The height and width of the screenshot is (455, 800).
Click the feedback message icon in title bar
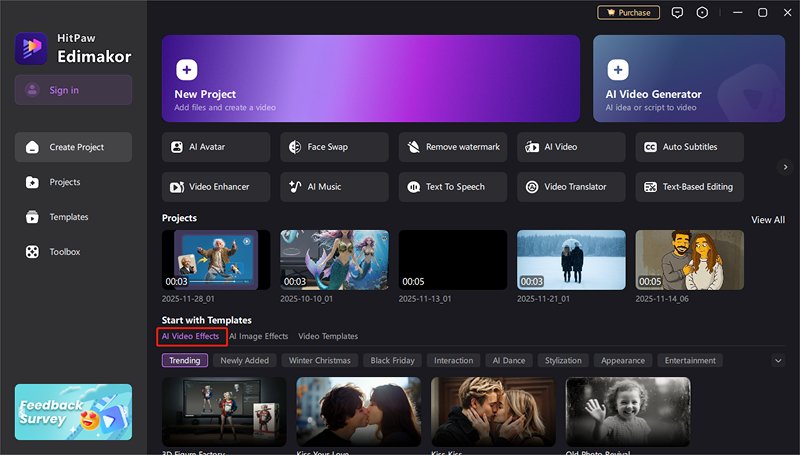[x=677, y=13]
